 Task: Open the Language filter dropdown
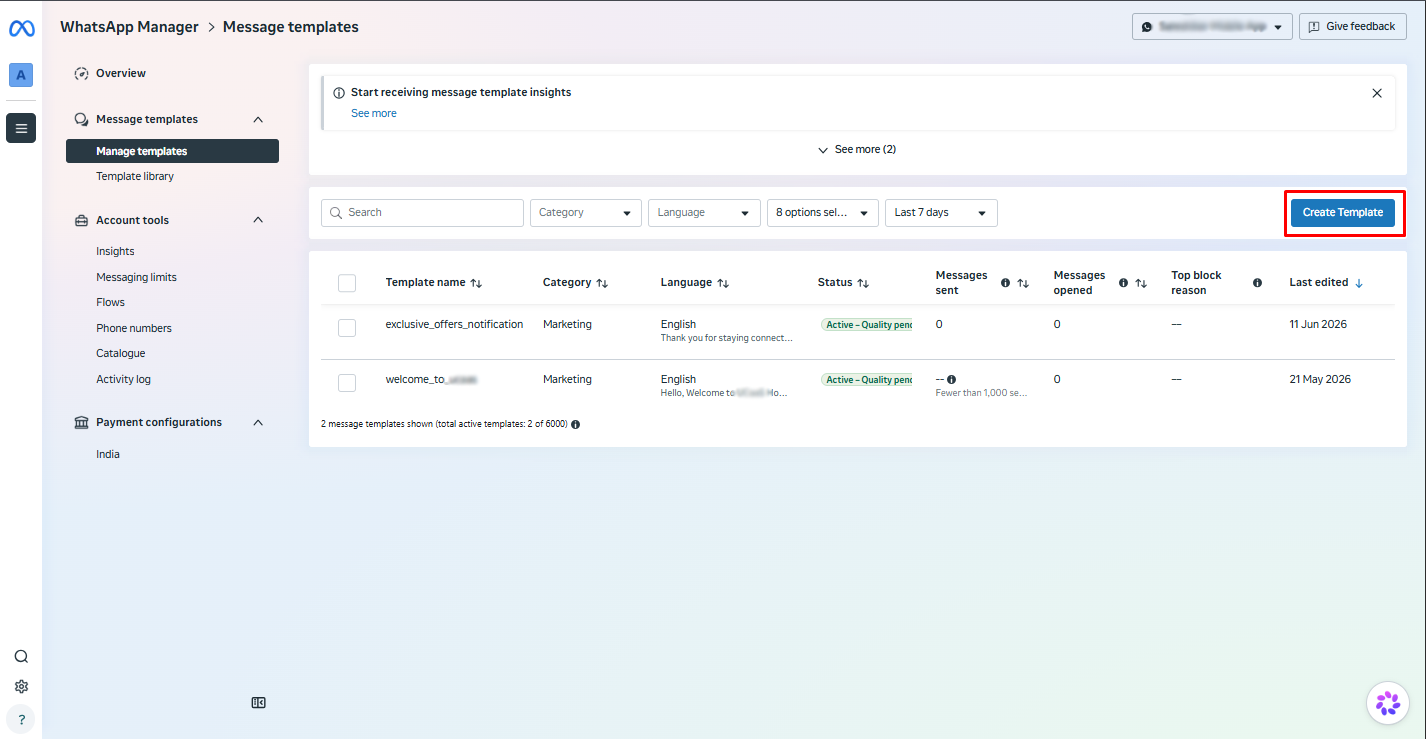(x=704, y=213)
